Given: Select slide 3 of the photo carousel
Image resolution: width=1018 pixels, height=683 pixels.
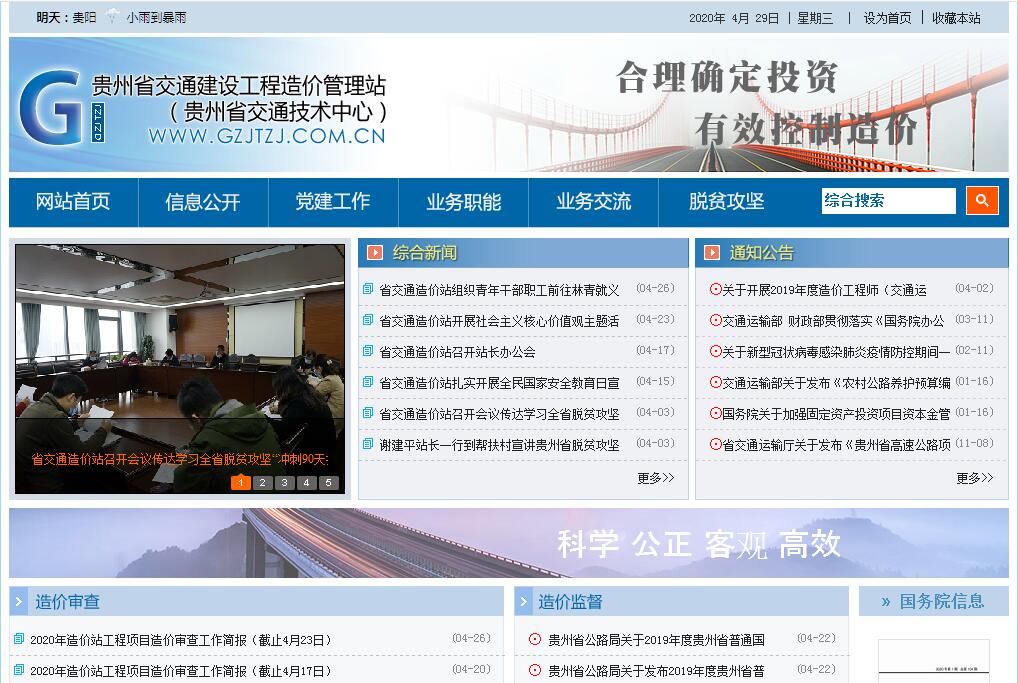Looking at the screenshot, I should pos(284,482).
